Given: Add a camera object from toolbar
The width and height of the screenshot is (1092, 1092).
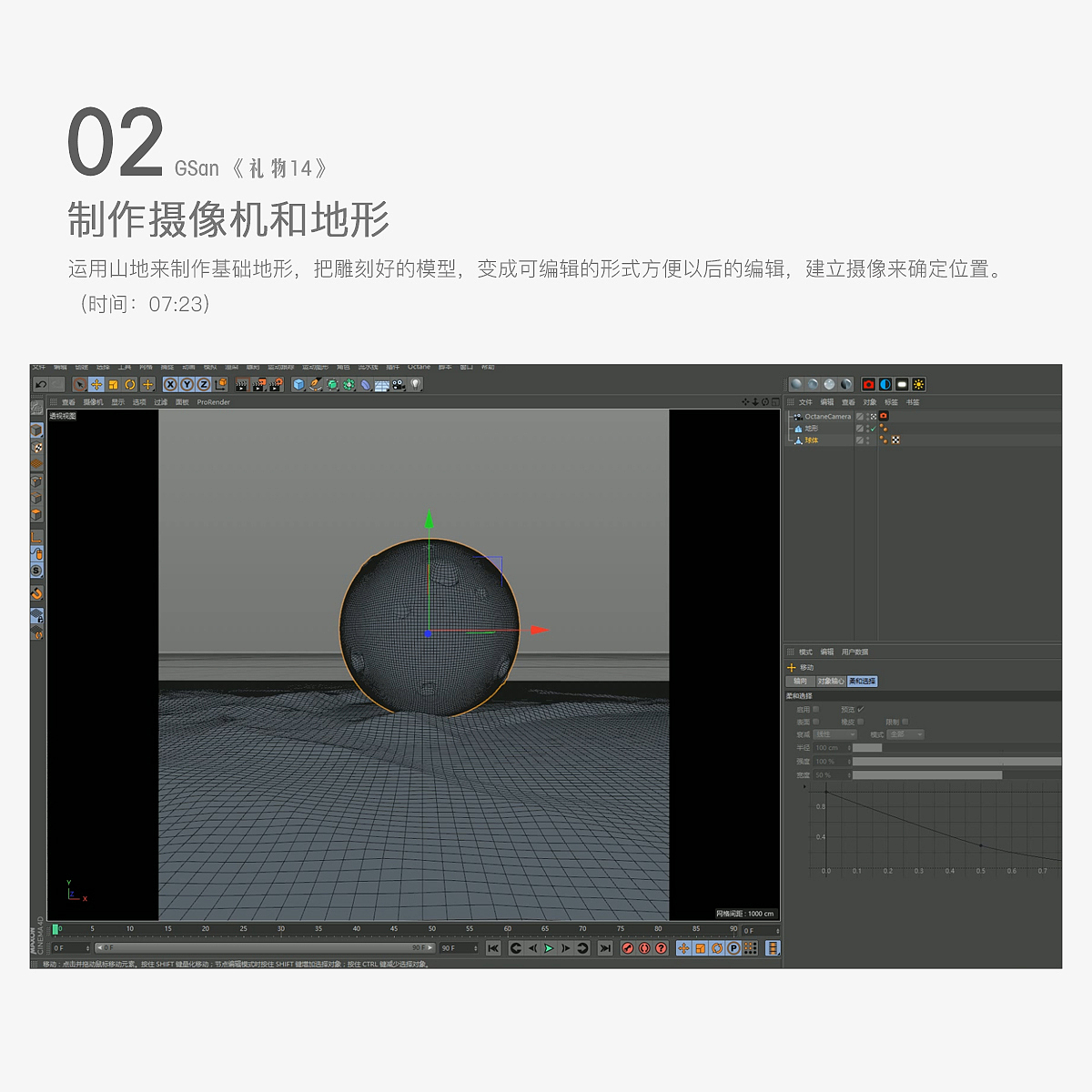Looking at the screenshot, I should coord(399,385).
